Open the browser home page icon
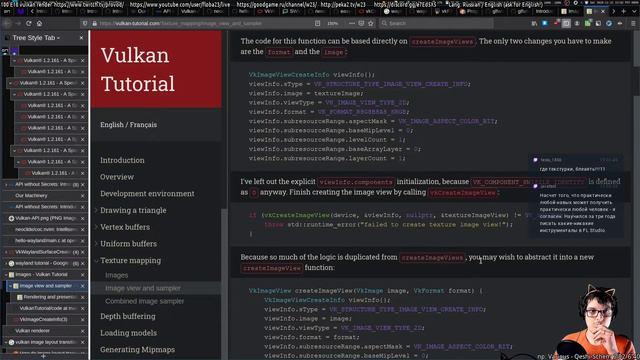This screenshot has height=360, width=640. (39, 23)
